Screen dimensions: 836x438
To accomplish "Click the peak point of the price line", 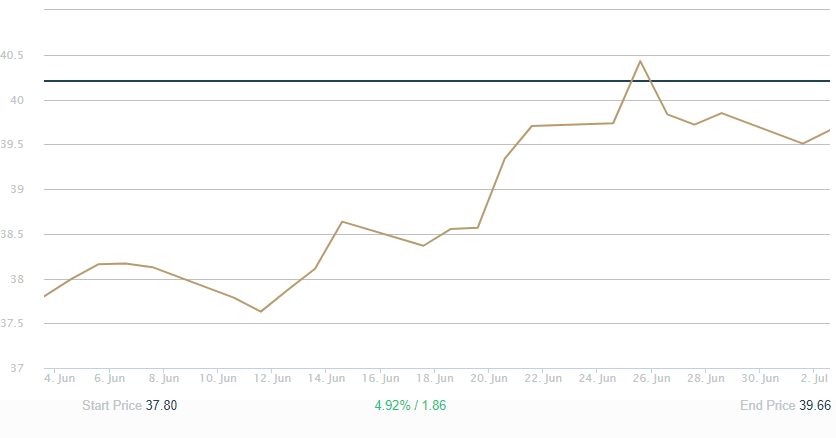I will point(640,61).
